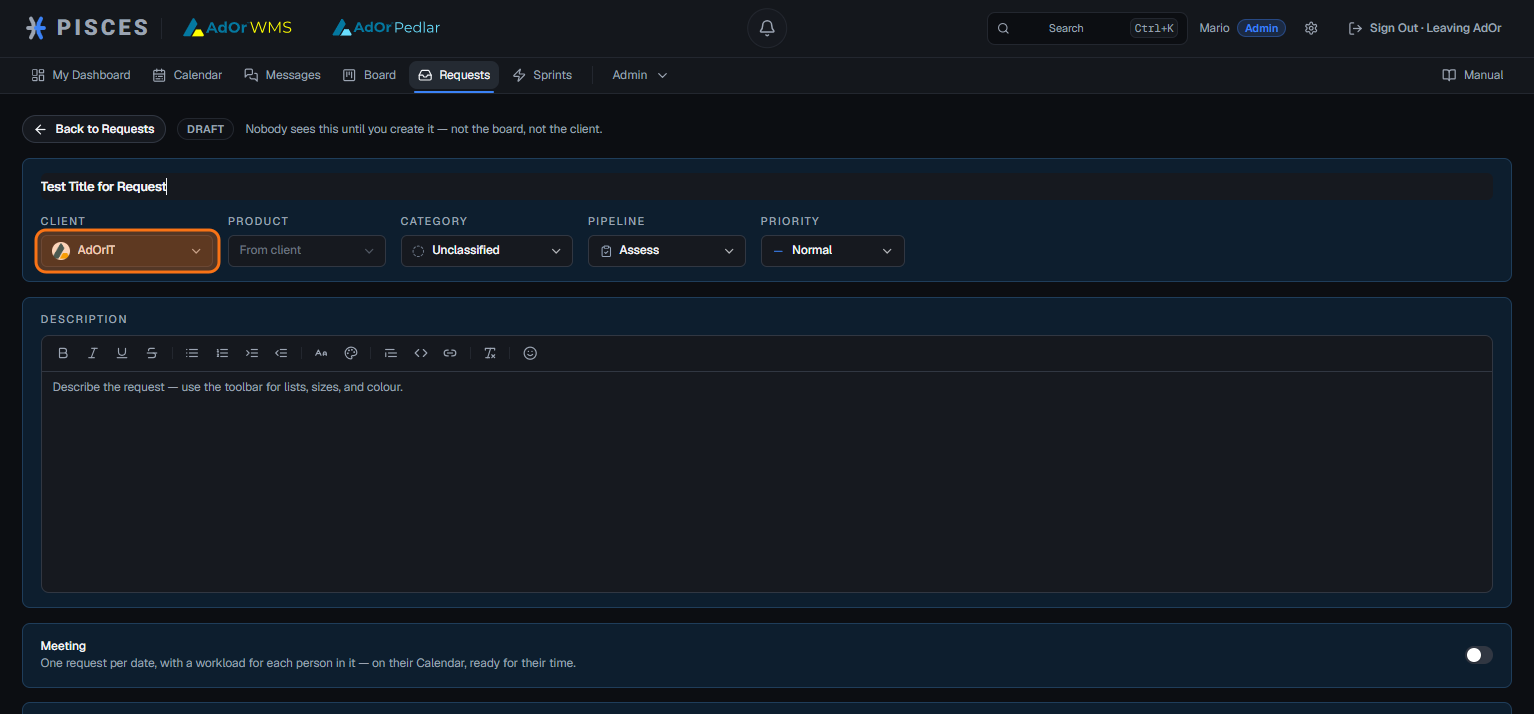Insert a code block
Screen dimensions: 1534x714
point(421,353)
